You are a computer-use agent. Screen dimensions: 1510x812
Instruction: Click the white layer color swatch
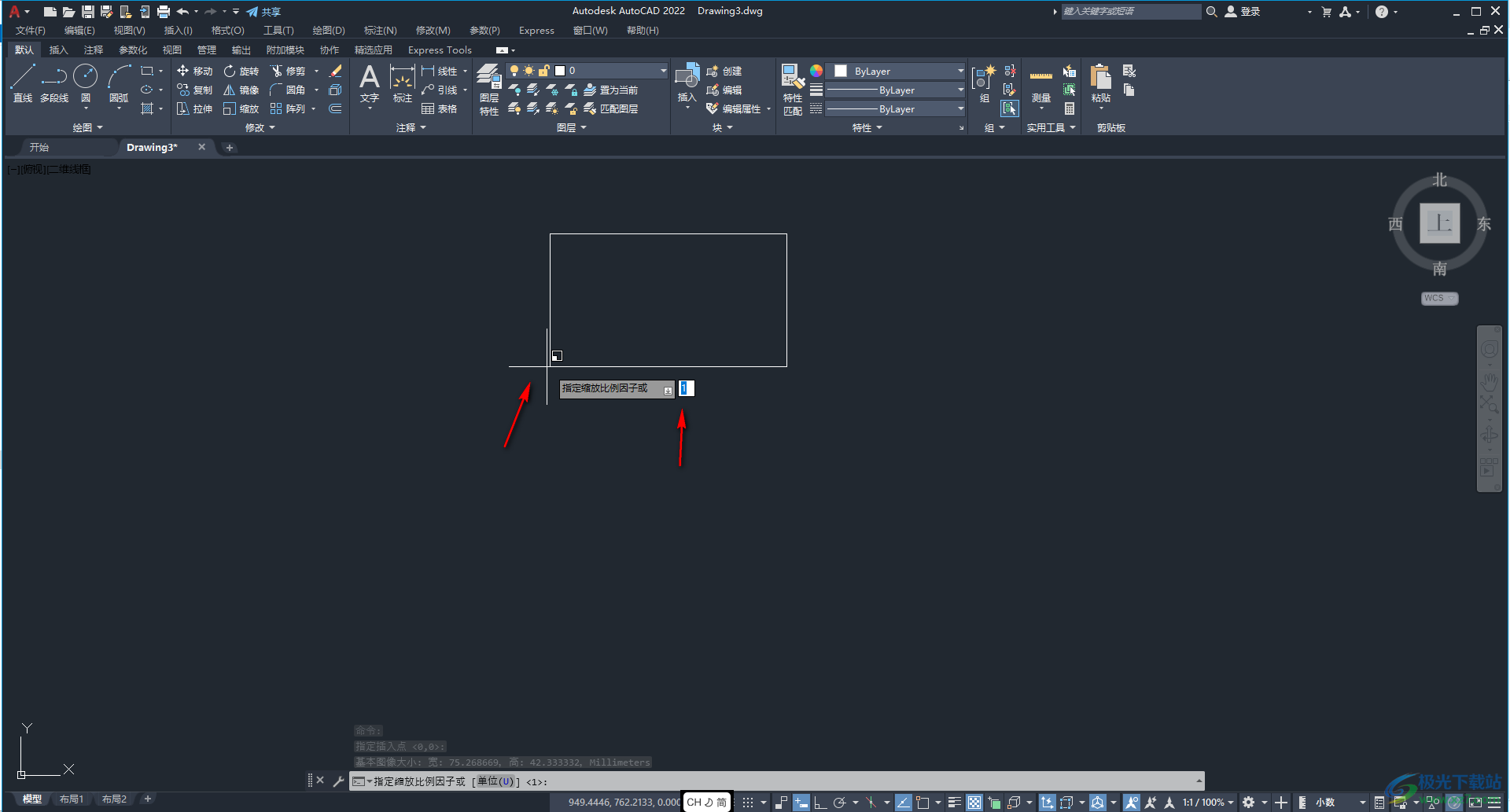pos(560,71)
